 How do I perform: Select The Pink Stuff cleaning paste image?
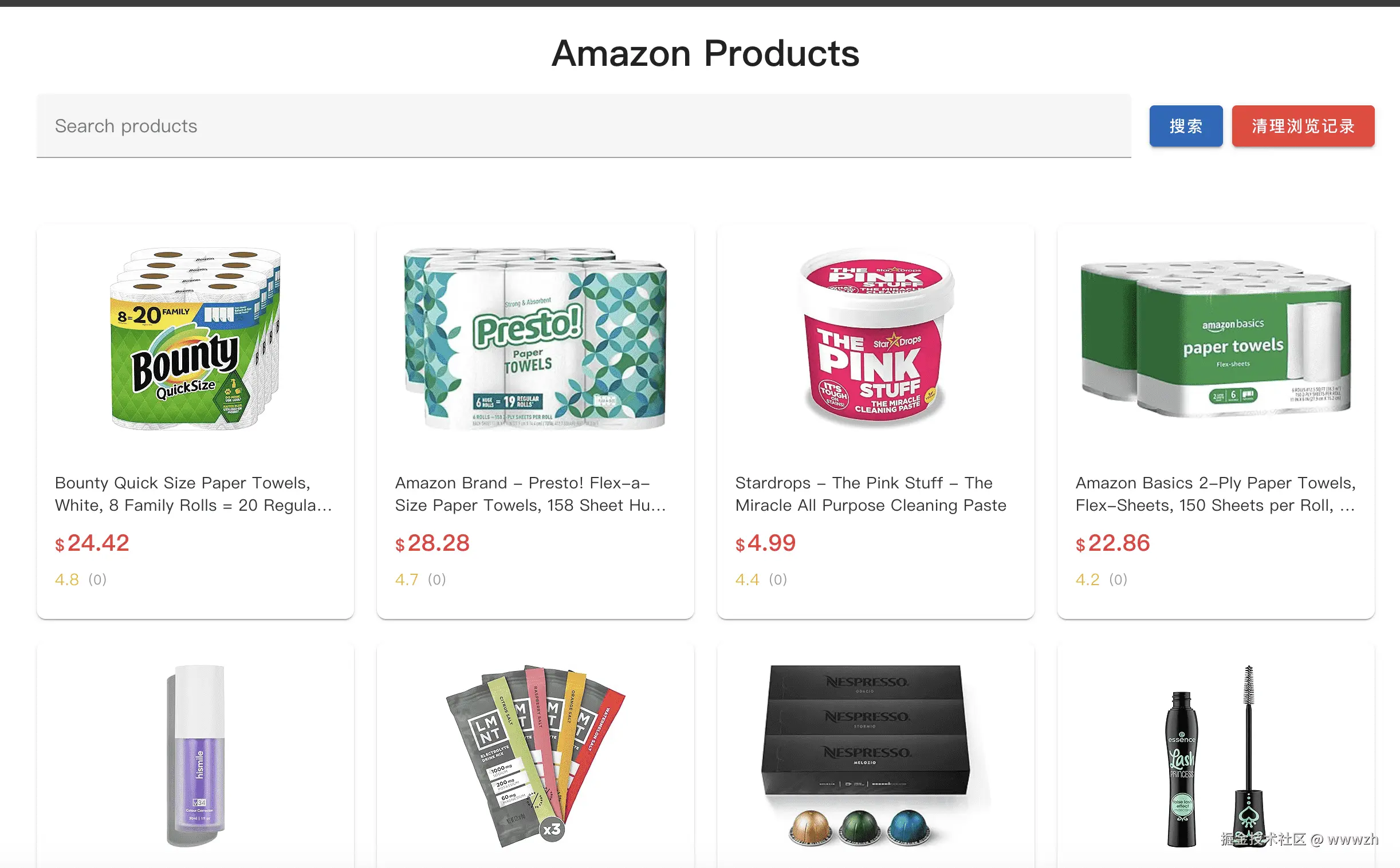pyautogui.click(x=875, y=339)
